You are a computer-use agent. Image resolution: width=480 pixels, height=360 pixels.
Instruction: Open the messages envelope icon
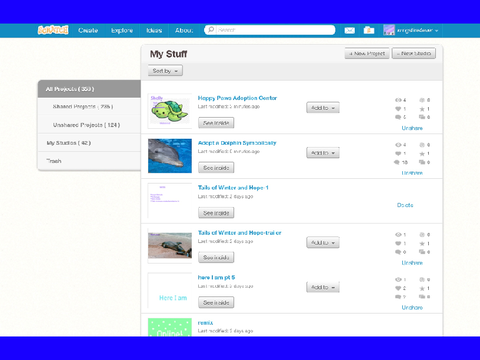[x=349, y=30]
